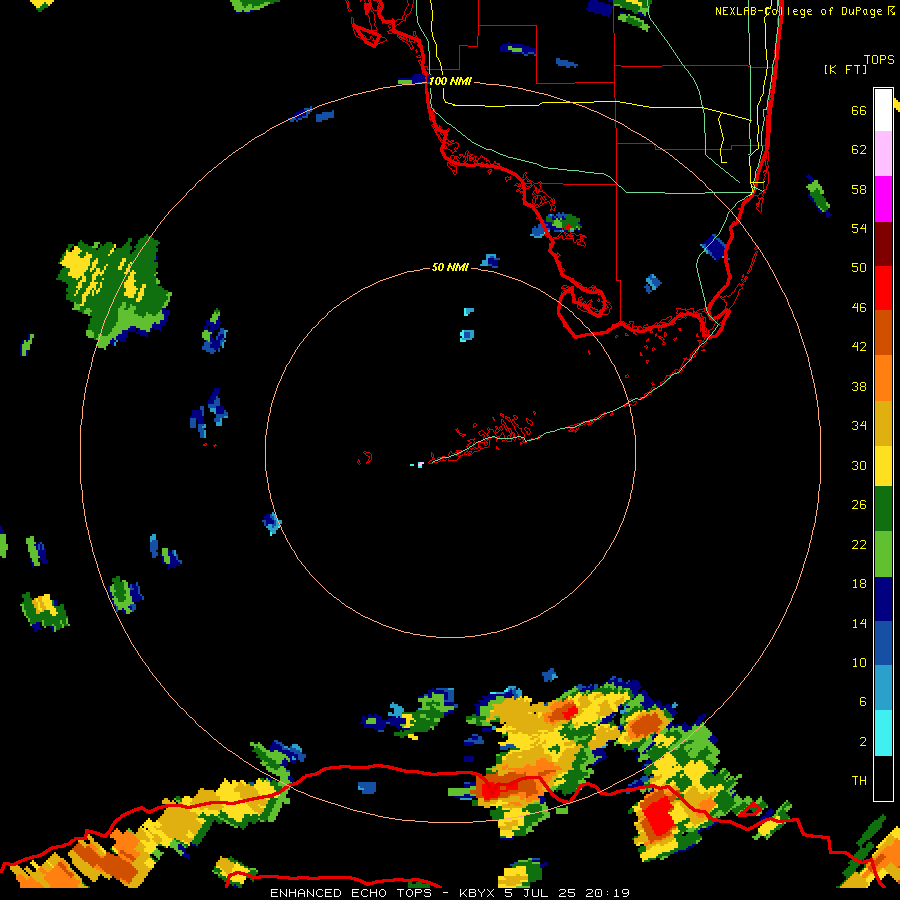Click the "KBYX" radar site identifier

click(476, 893)
